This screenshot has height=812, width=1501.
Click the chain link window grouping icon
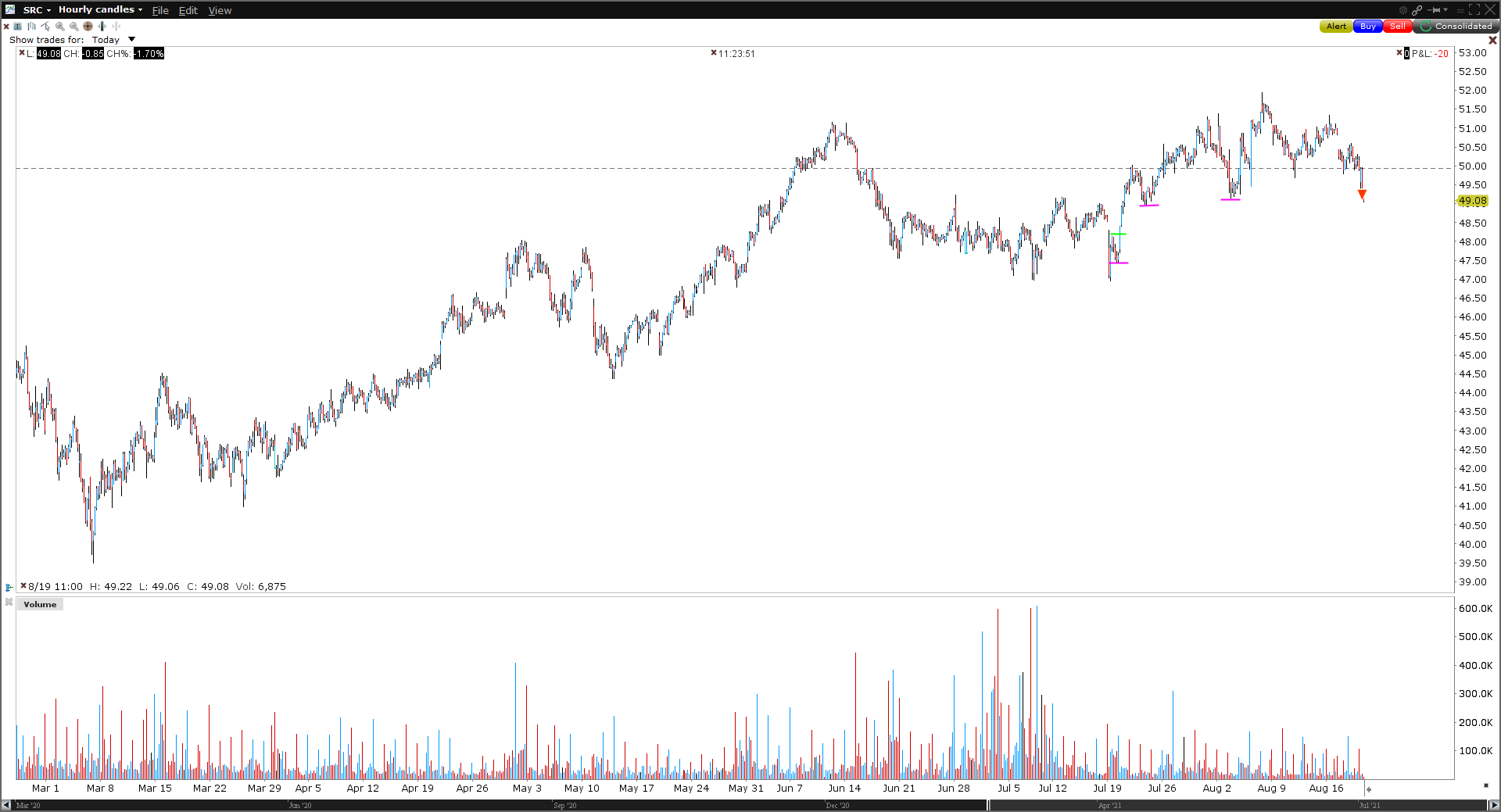click(1417, 10)
